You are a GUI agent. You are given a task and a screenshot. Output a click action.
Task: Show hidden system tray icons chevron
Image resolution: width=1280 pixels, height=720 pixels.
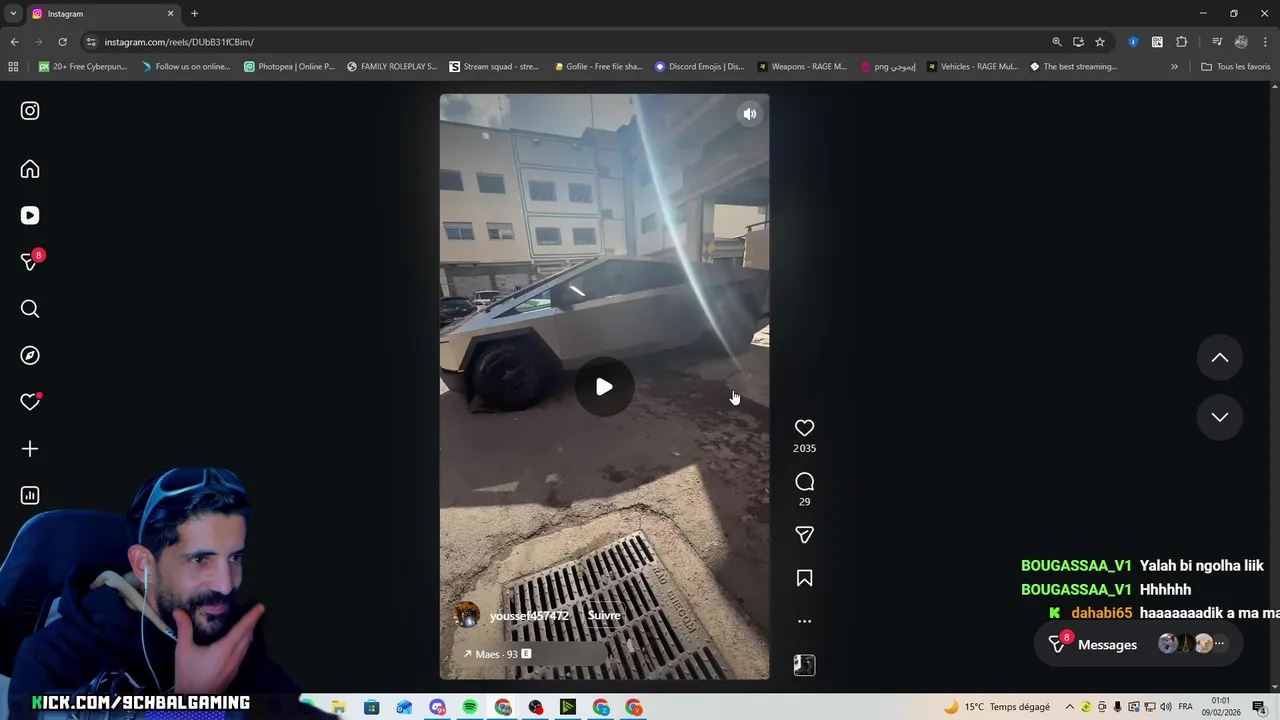pos(1069,707)
